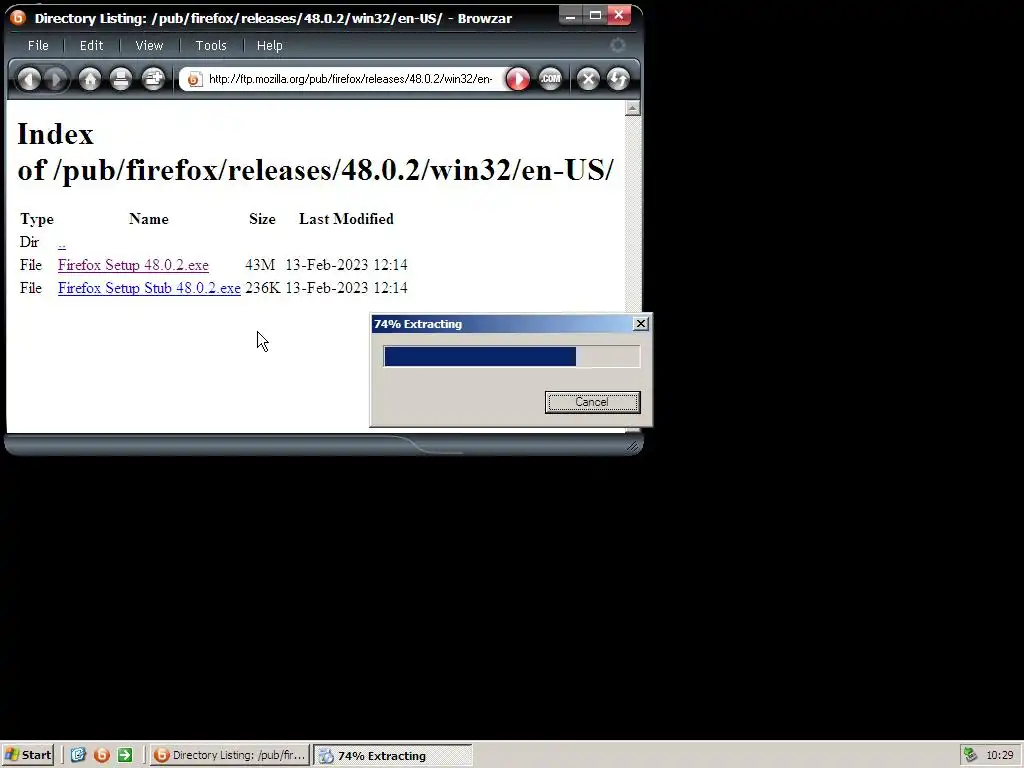The height and width of the screenshot is (768, 1024).
Task: Click the taskbar clock showing 10:29
Action: pyautogui.click(x=1000, y=756)
